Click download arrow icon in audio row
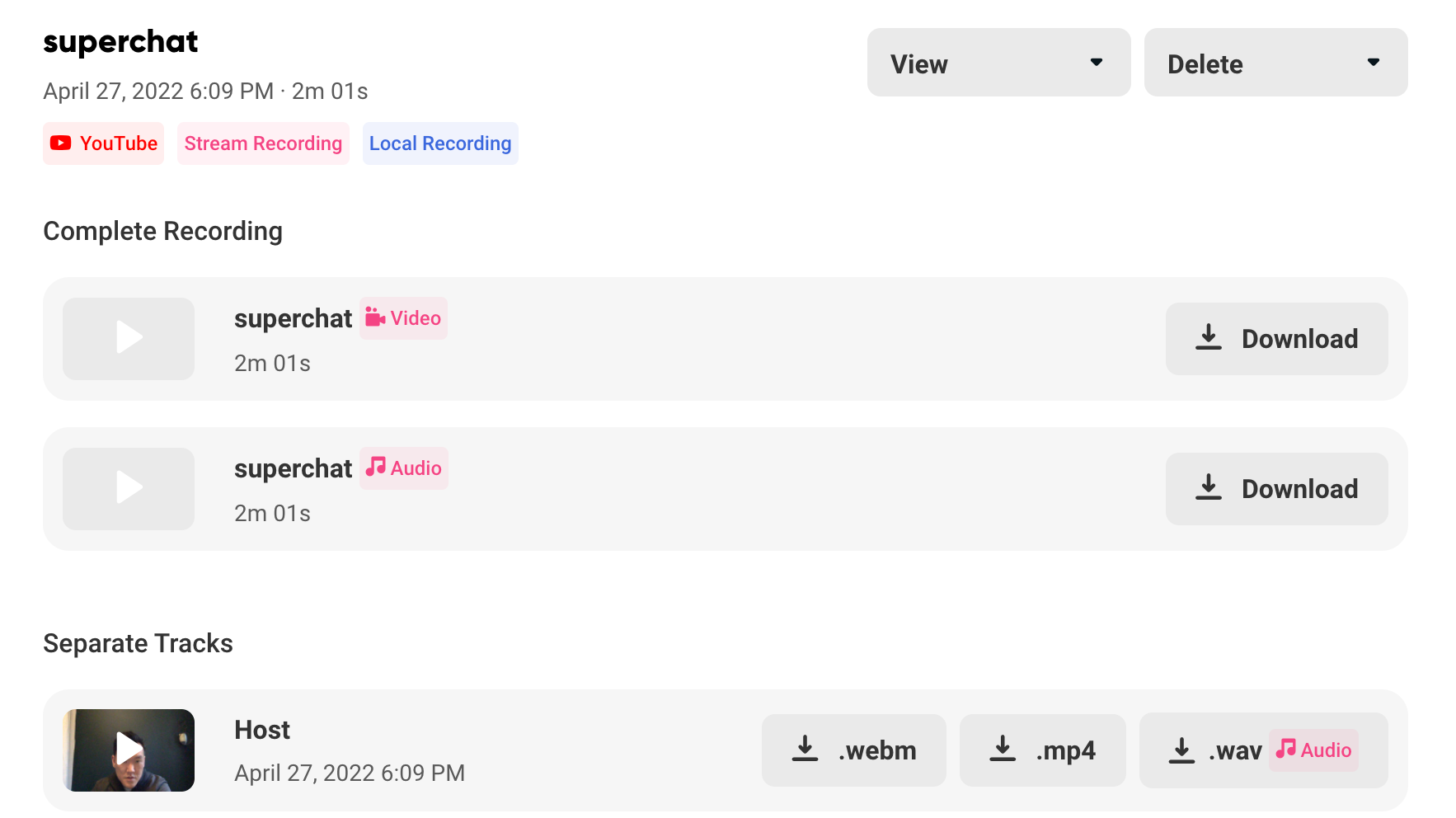Viewport: 1456px width, 818px height. click(x=1209, y=487)
